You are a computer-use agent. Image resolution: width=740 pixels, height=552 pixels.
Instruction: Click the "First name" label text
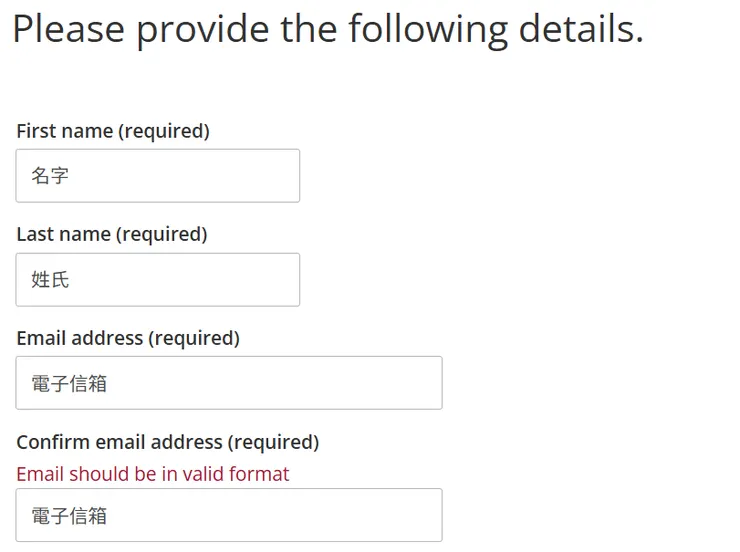click(64, 131)
